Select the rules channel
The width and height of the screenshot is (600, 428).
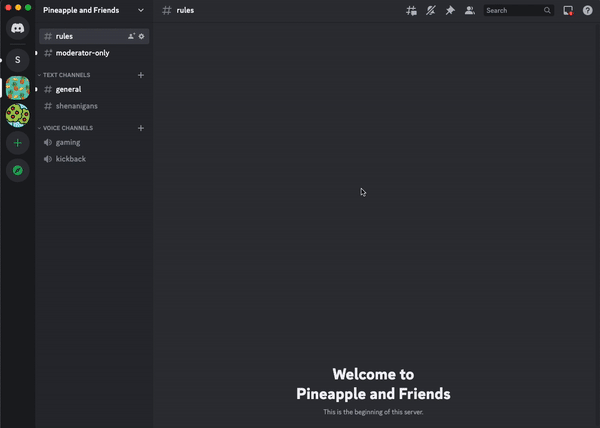pyautogui.click(x=94, y=36)
